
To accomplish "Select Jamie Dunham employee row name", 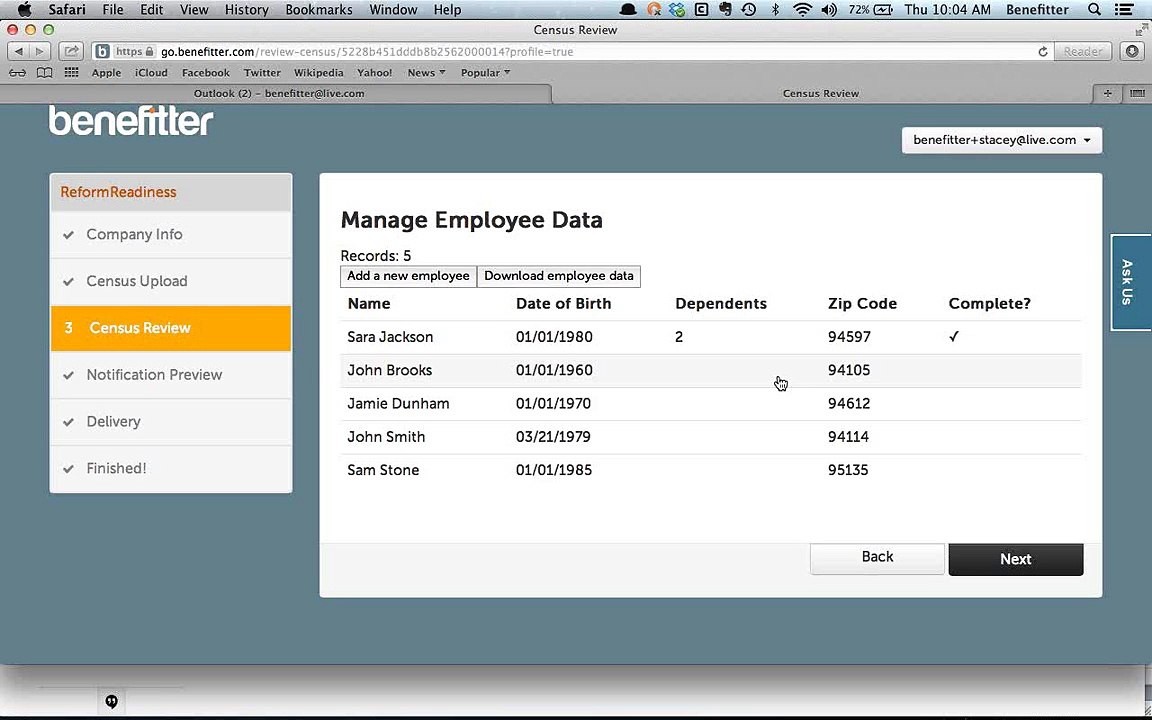I will coord(398,403).
